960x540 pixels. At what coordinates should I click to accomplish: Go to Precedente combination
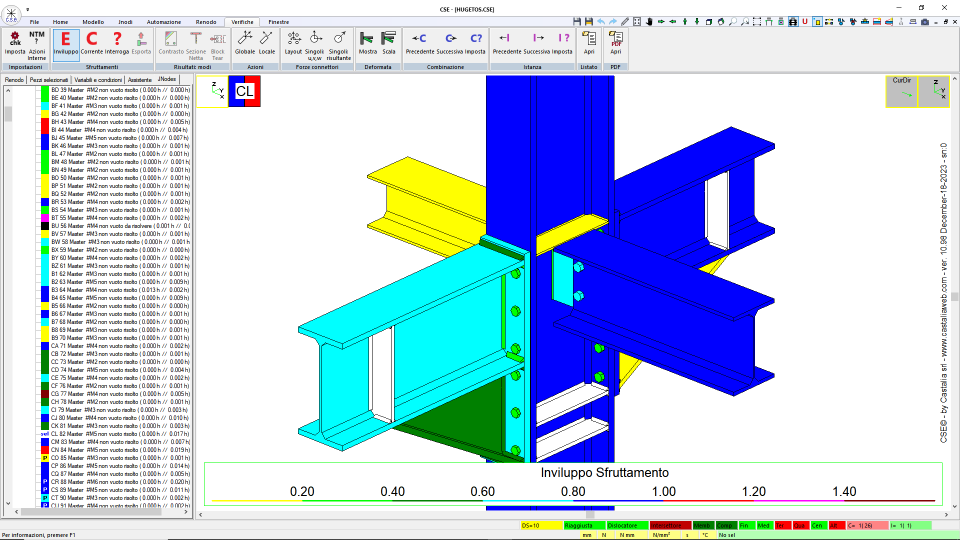point(420,43)
